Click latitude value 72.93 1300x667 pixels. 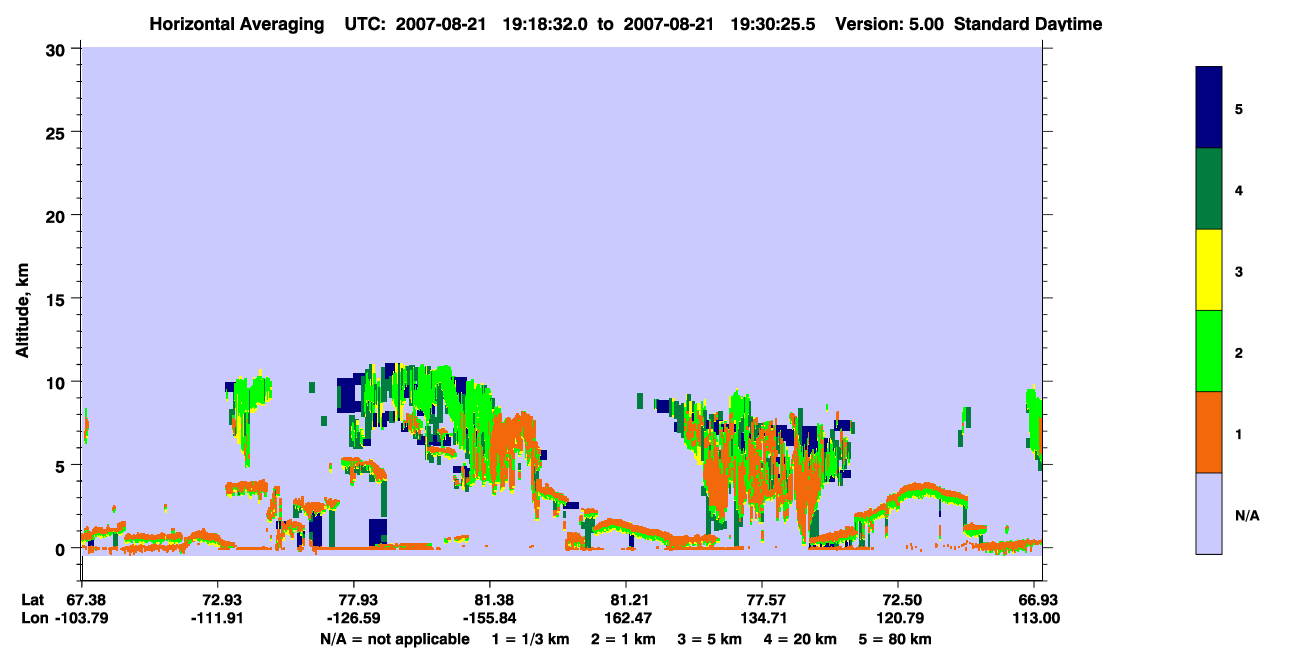(x=218, y=599)
